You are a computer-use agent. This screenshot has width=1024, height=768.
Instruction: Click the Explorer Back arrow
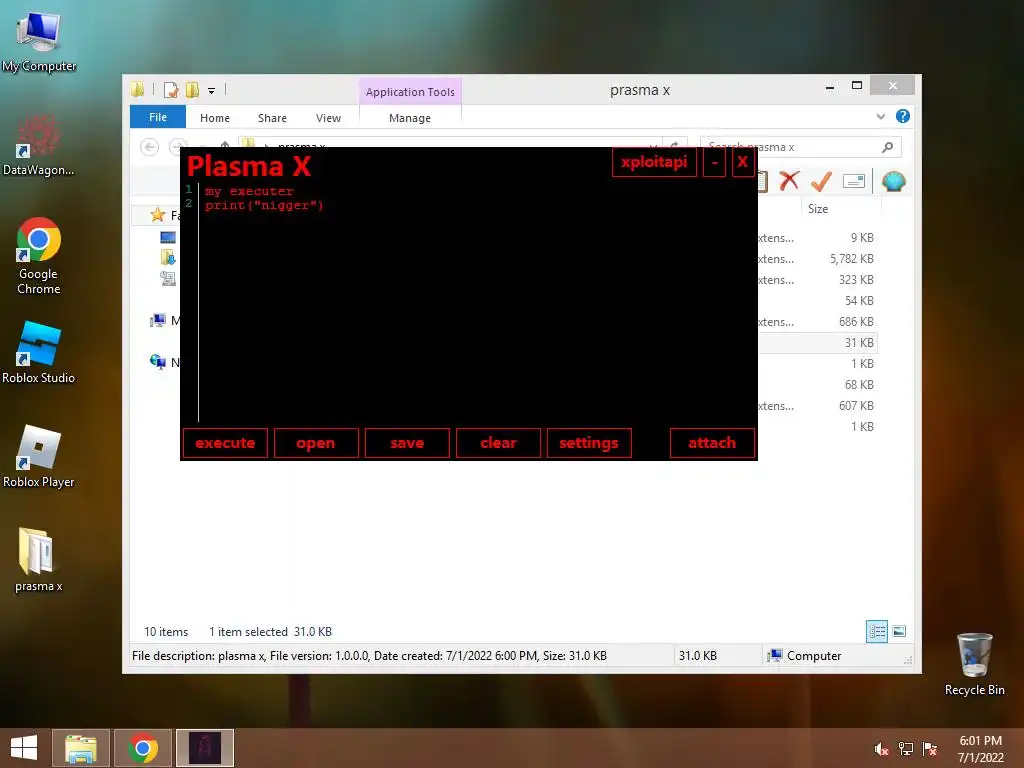click(x=150, y=146)
